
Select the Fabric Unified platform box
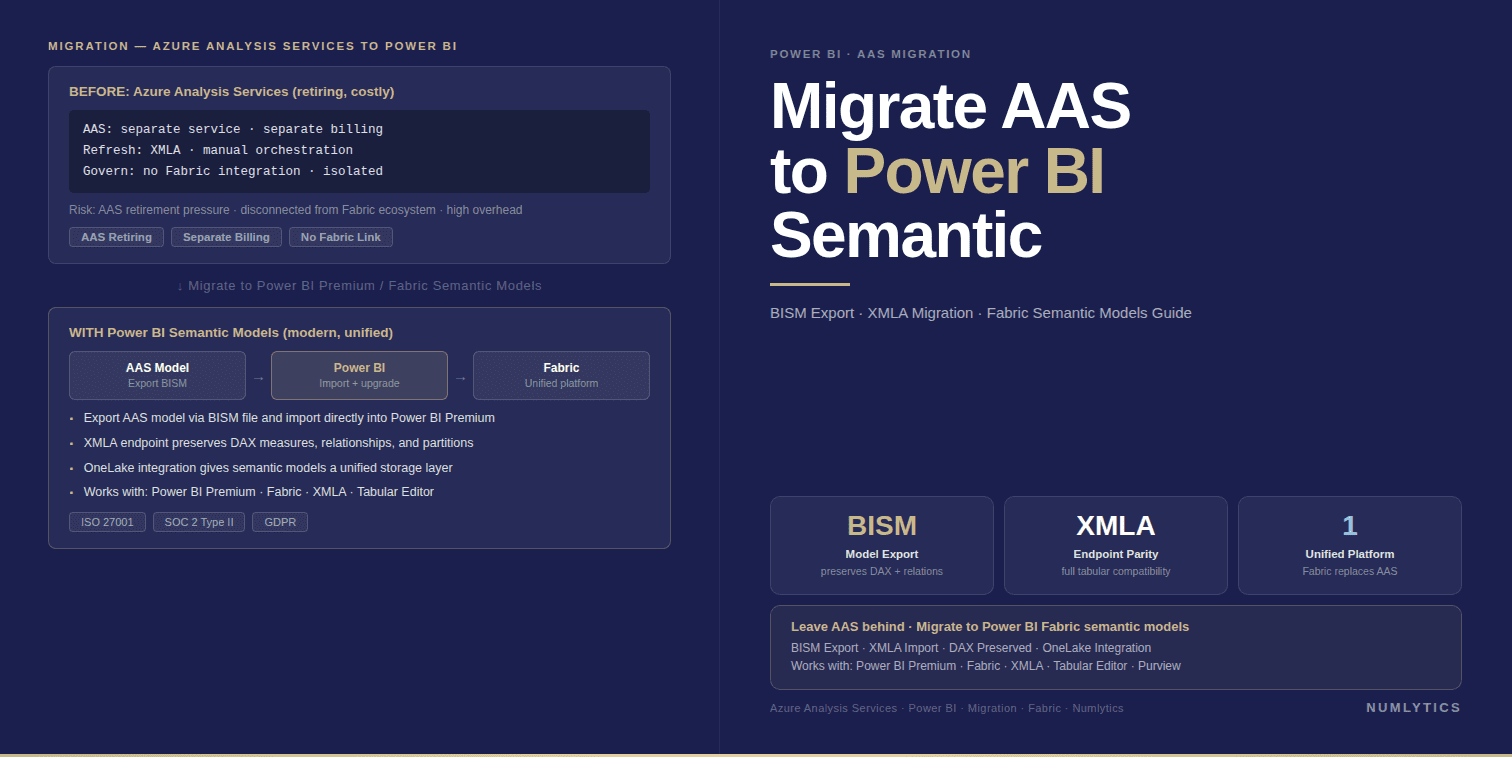coord(561,375)
